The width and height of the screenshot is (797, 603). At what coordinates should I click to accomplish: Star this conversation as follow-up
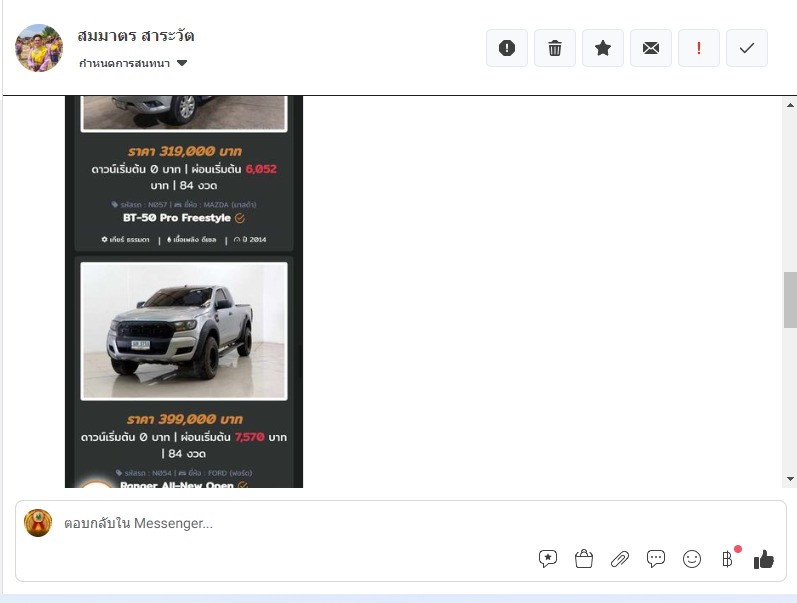[603, 48]
